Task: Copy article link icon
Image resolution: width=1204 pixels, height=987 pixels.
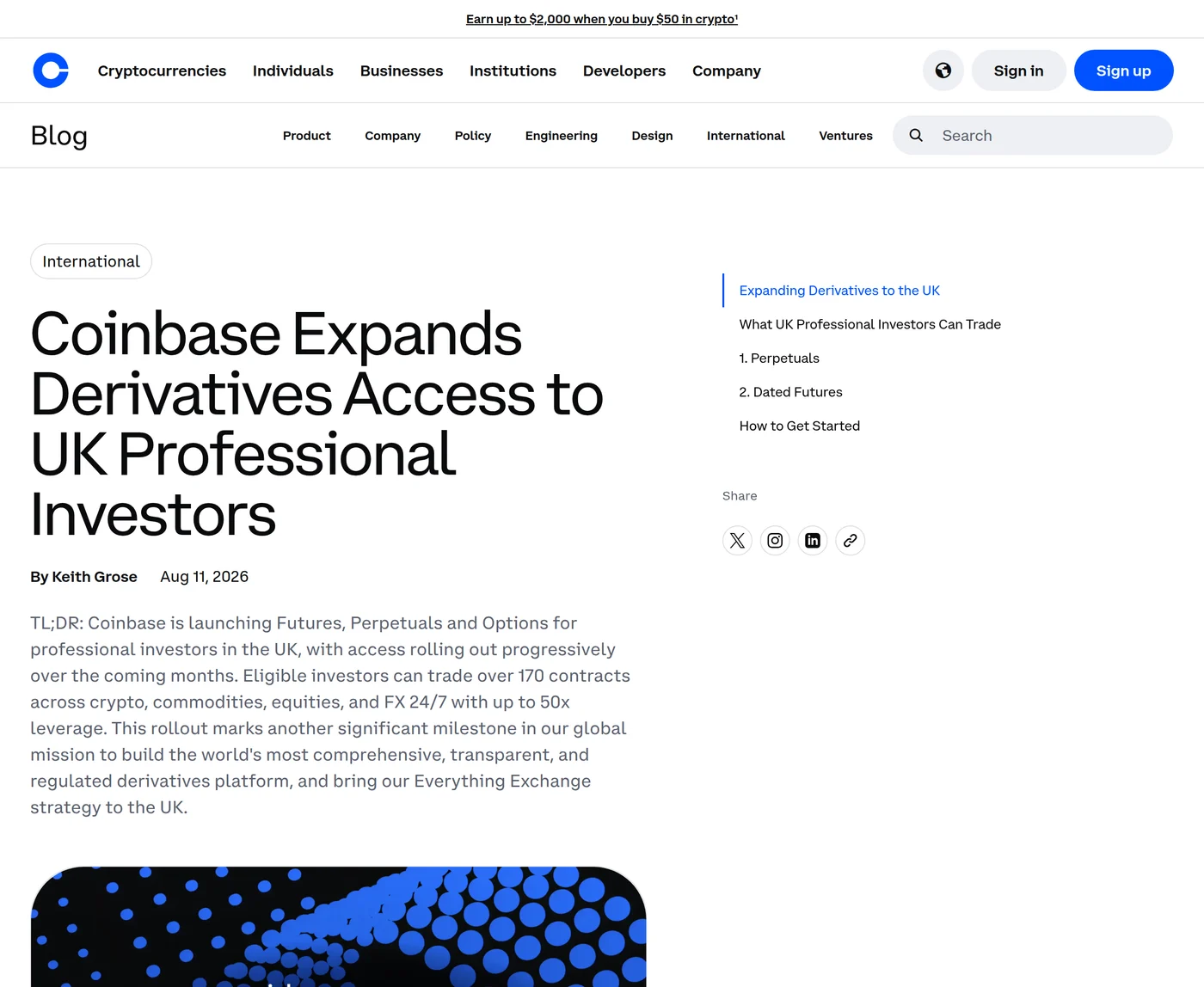Action: [850, 541]
